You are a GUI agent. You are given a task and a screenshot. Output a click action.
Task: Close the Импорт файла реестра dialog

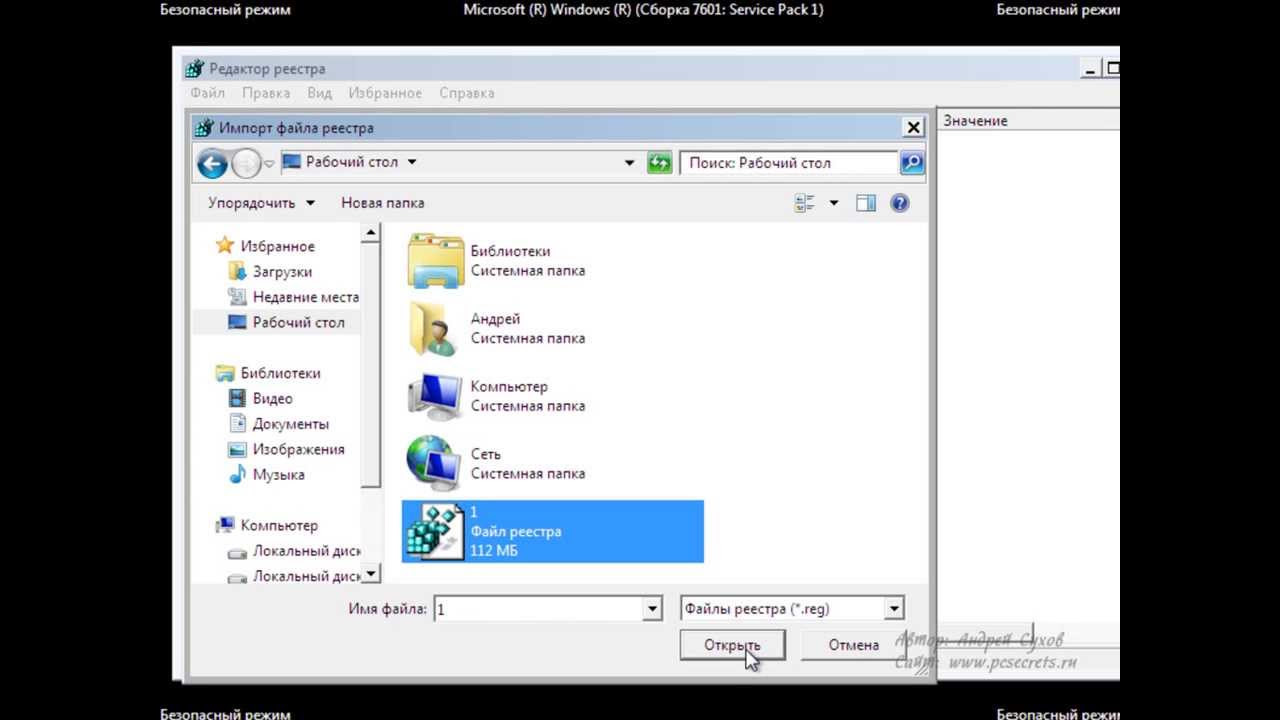(x=913, y=128)
